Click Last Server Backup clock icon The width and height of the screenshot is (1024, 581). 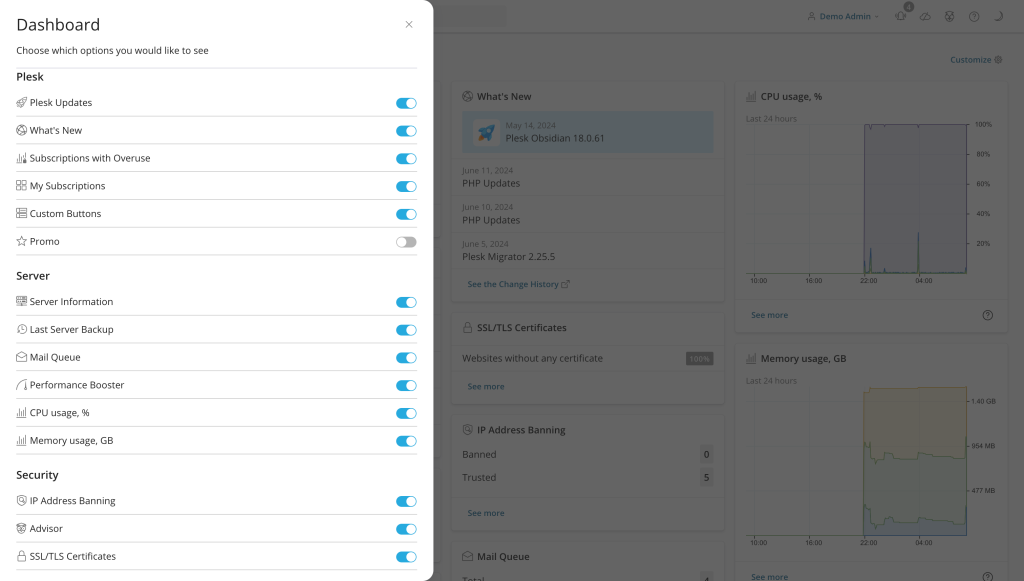coord(22,329)
